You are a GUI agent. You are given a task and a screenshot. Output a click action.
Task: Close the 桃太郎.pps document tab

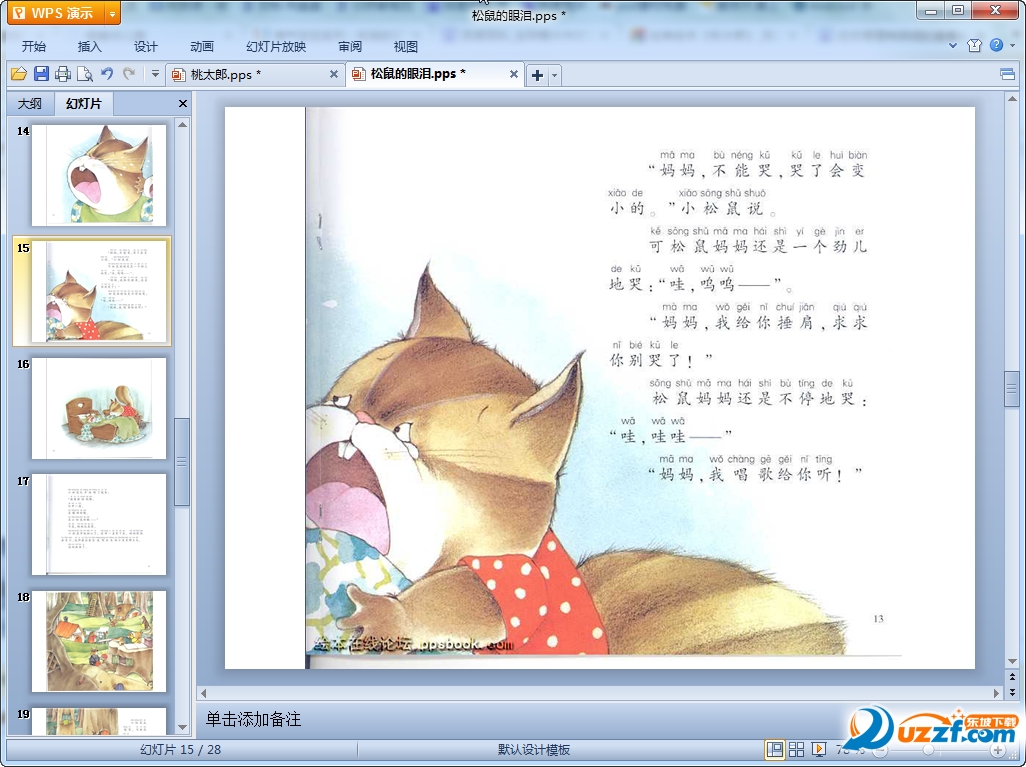click(x=334, y=74)
